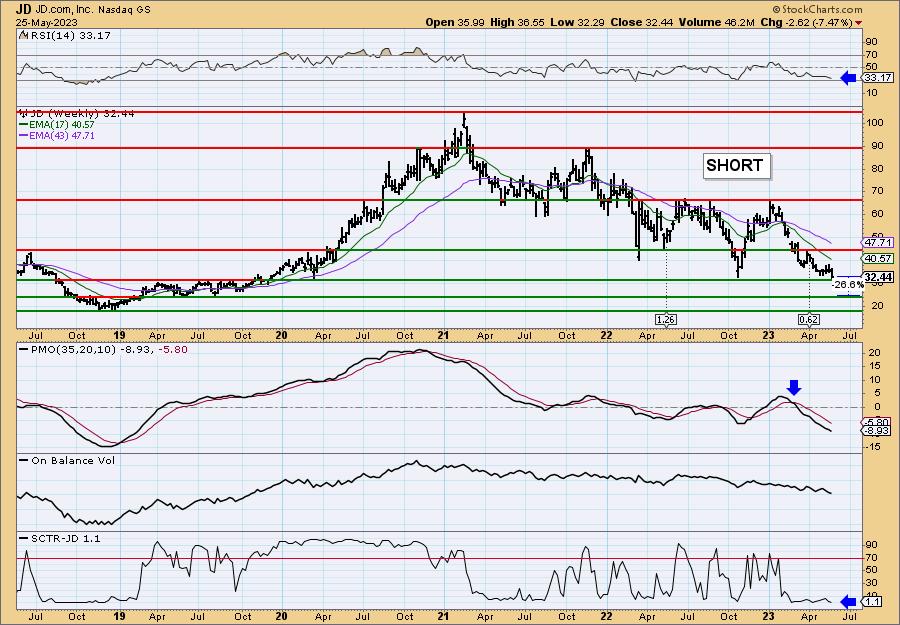
Task: Click the -8.93 PMO value tag
Action: click(x=878, y=430)
